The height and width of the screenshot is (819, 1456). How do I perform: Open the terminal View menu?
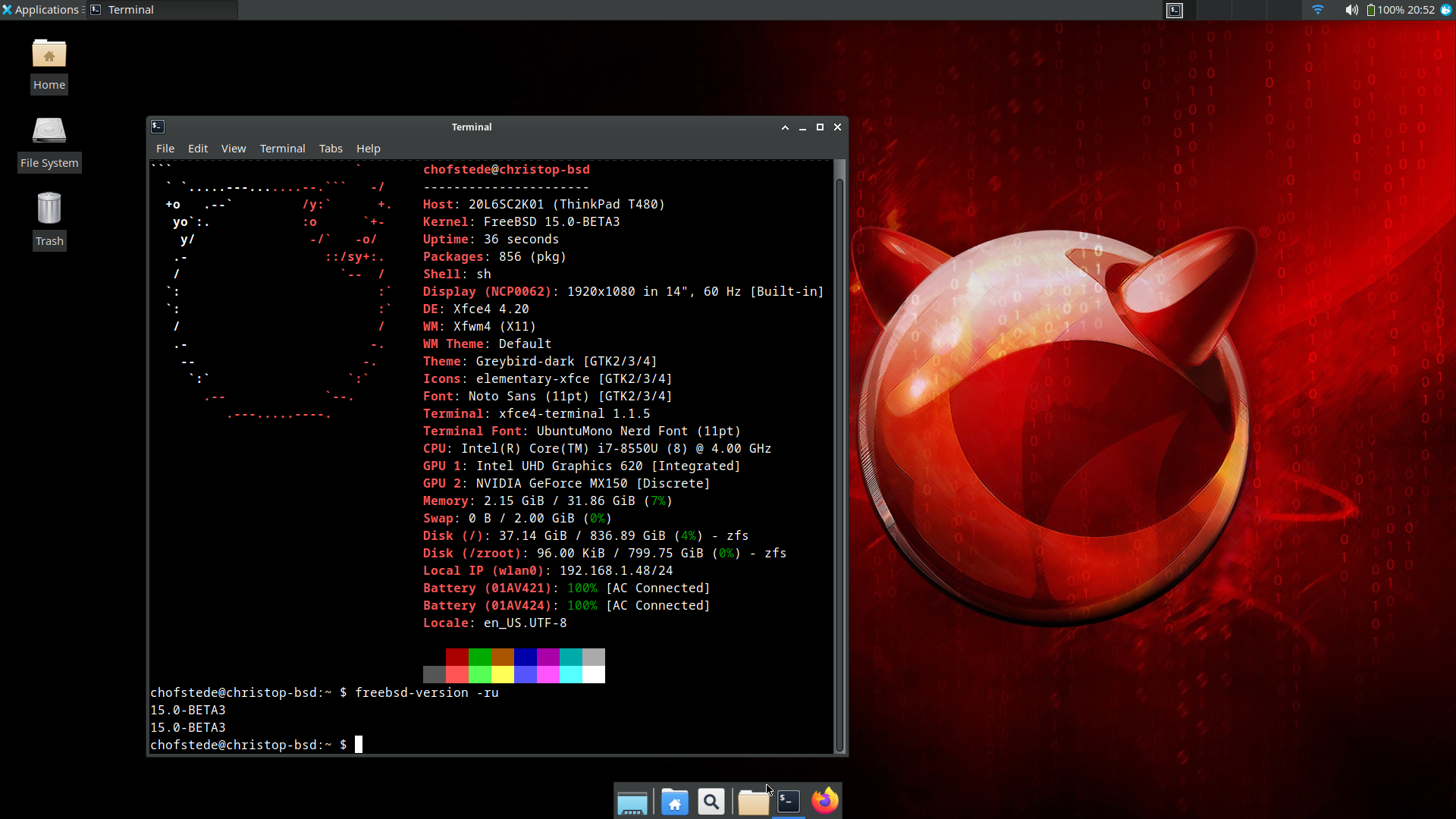[233, 149]
